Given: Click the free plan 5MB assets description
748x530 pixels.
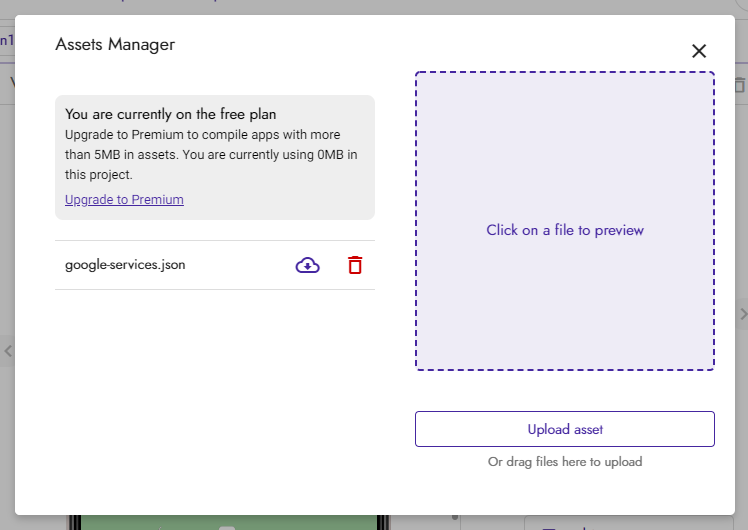Looking at the screenshot, I should tap(211, 154).
